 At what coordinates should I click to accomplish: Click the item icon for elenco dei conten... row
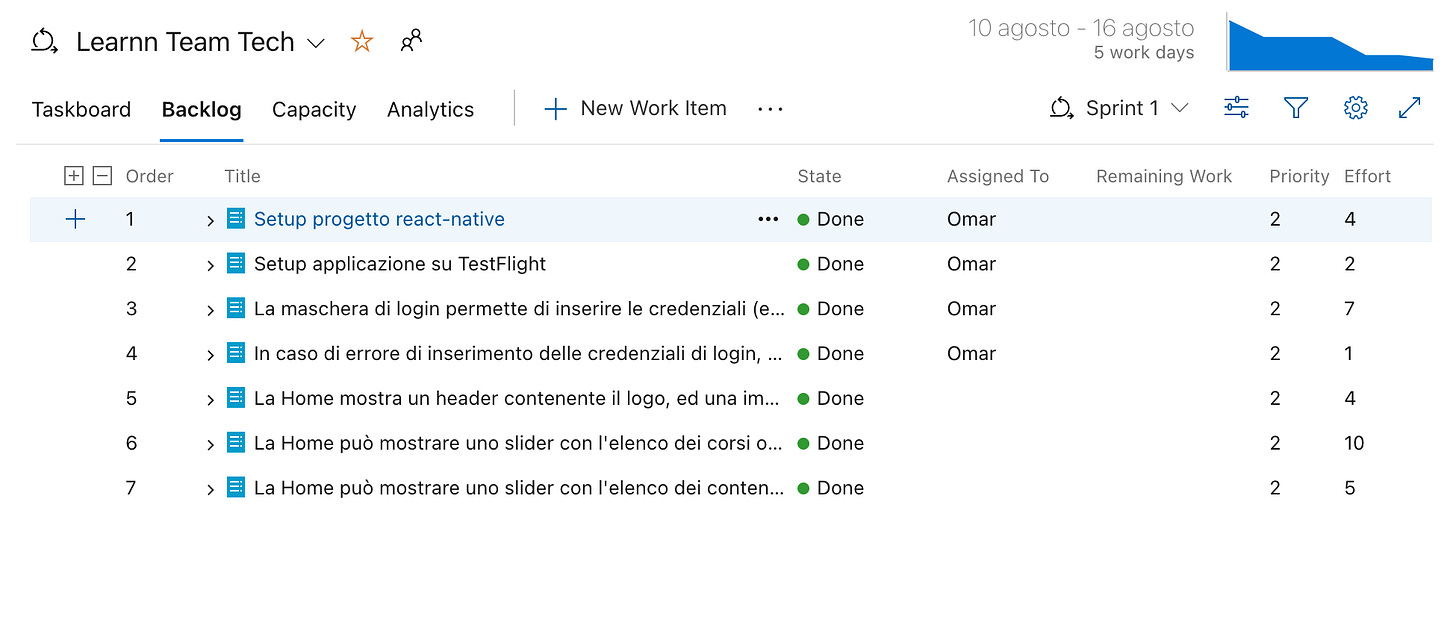coord(236,487)
